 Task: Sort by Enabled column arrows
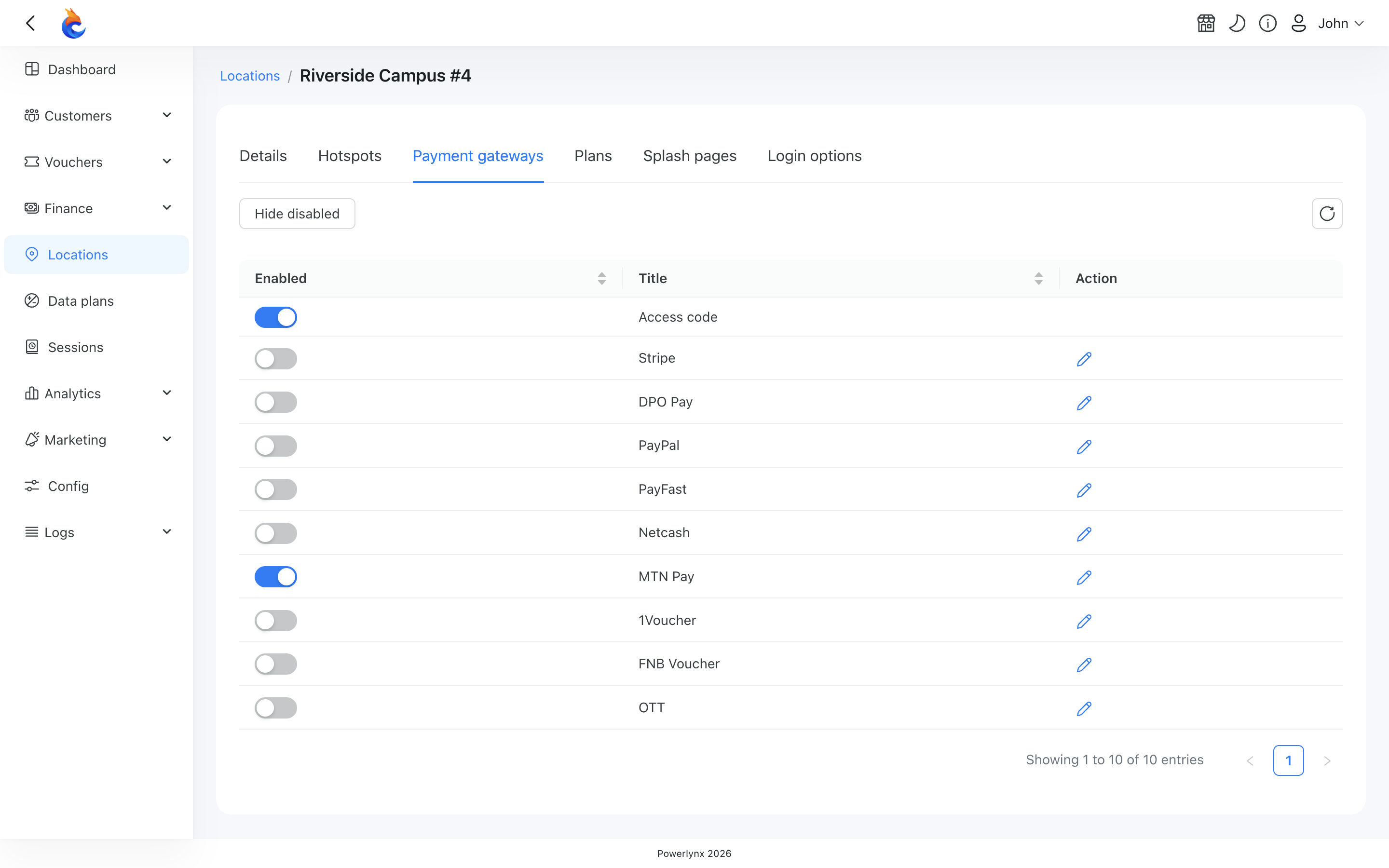[x=601, y=278]
